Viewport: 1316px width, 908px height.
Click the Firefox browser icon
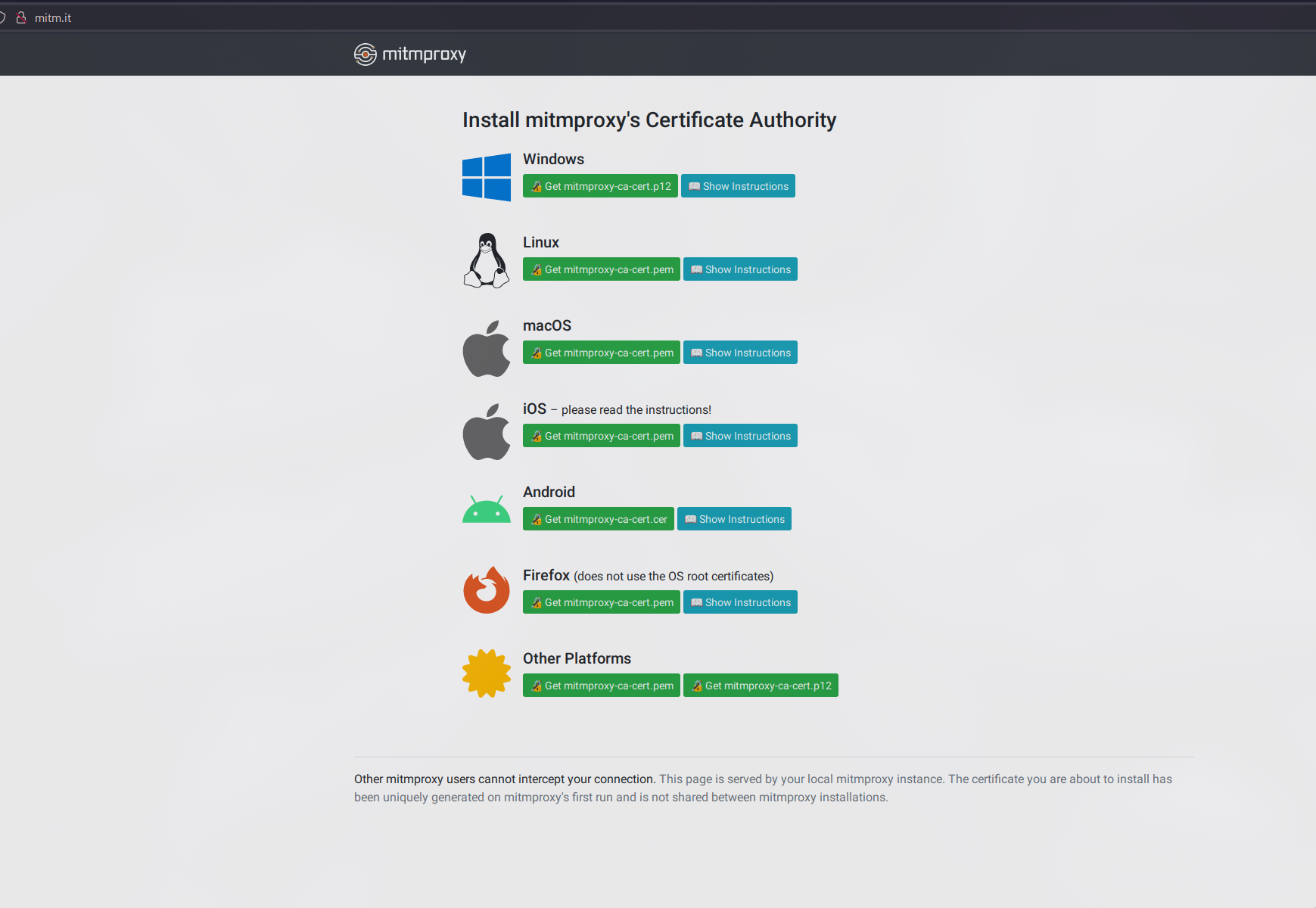[486, 590]
